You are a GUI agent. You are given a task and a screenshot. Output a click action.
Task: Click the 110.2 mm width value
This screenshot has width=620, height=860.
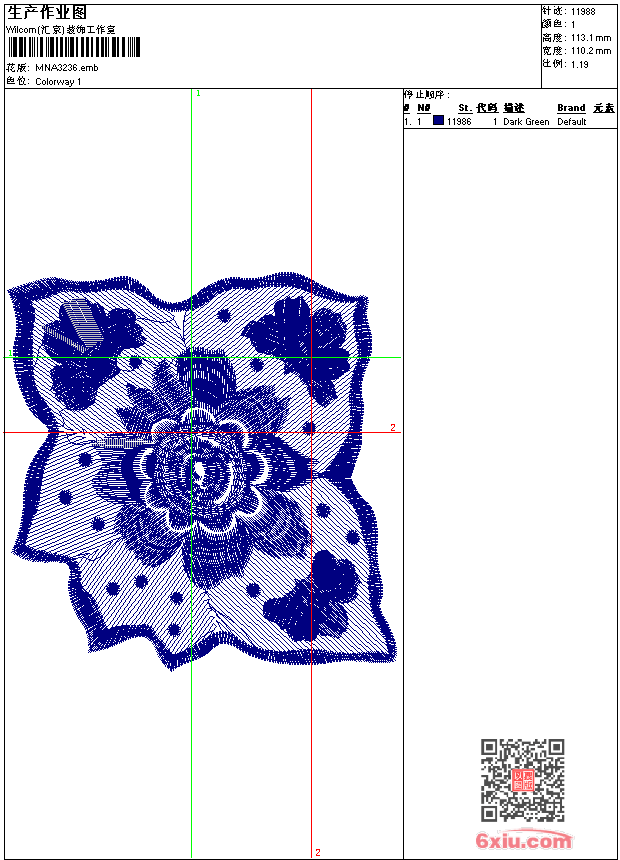(591, 51)
